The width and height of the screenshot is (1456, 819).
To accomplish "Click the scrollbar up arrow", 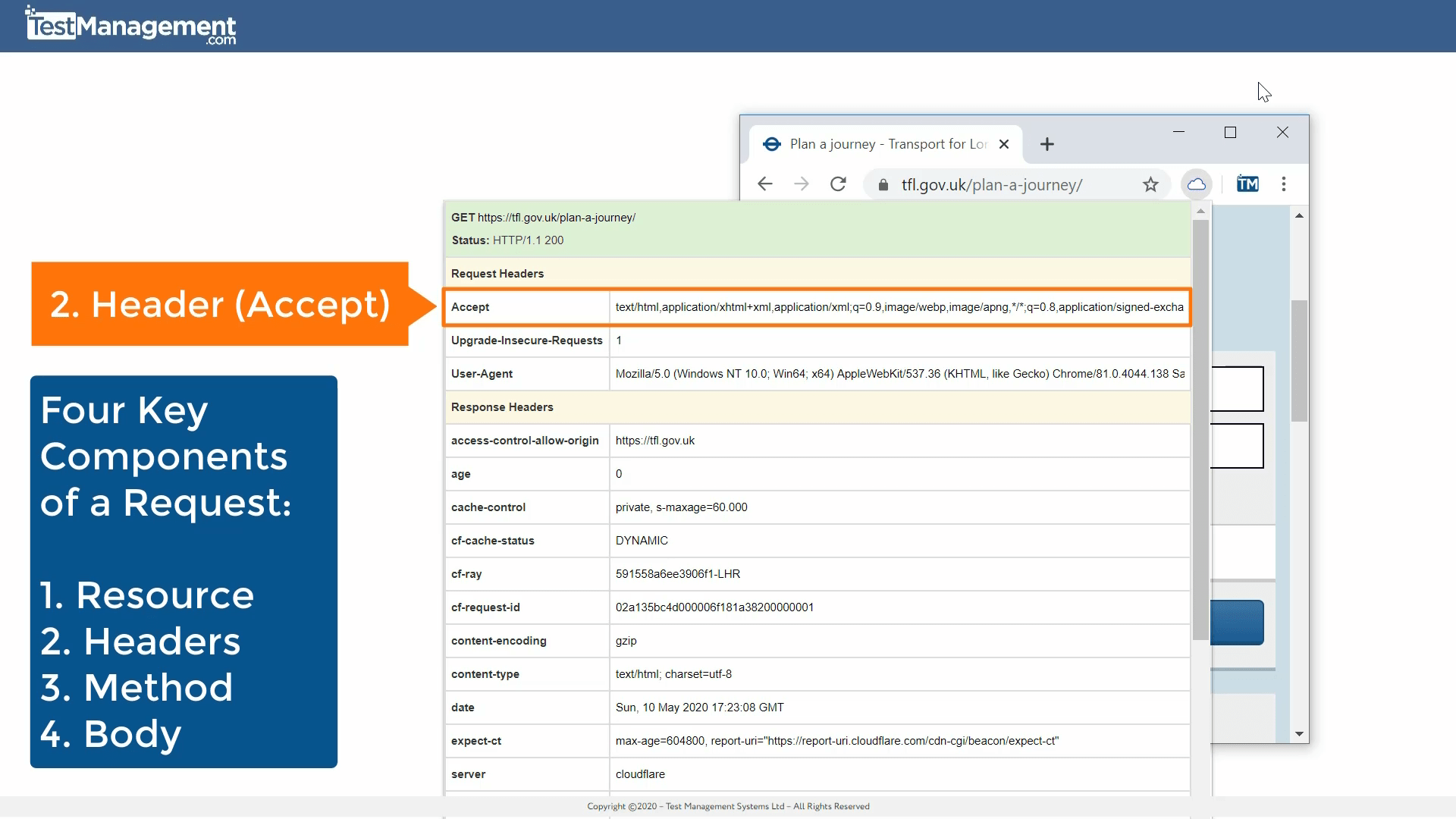I will 1300,215.
